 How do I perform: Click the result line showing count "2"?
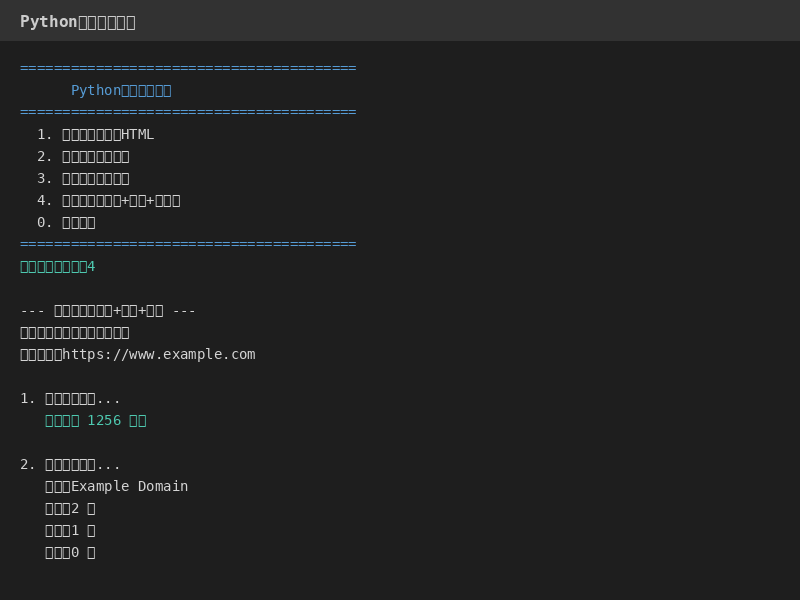point(70,509)
